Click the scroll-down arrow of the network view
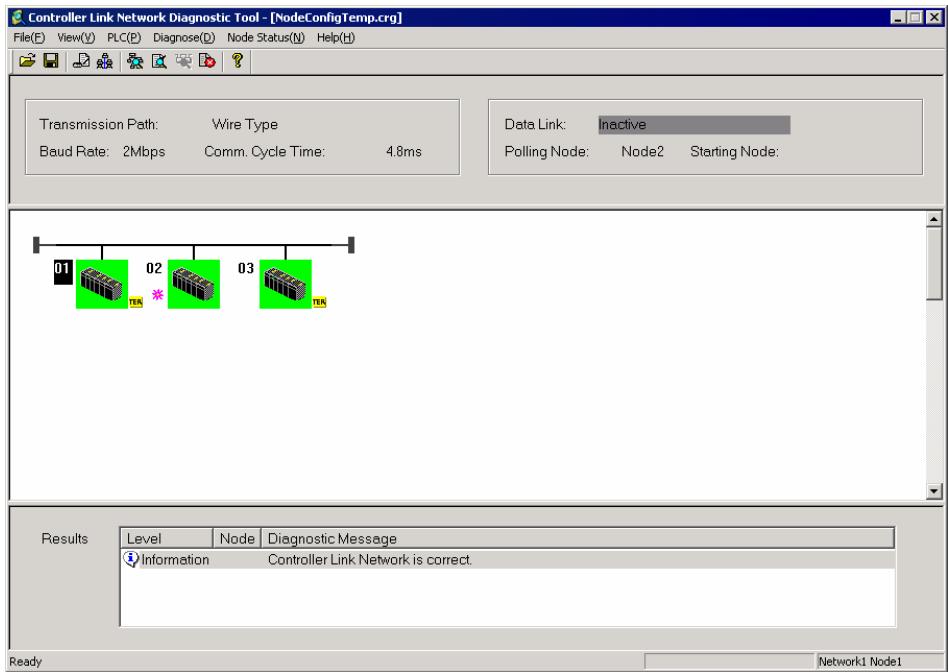This screenshot has width=948, height=672. pos(933,491)
